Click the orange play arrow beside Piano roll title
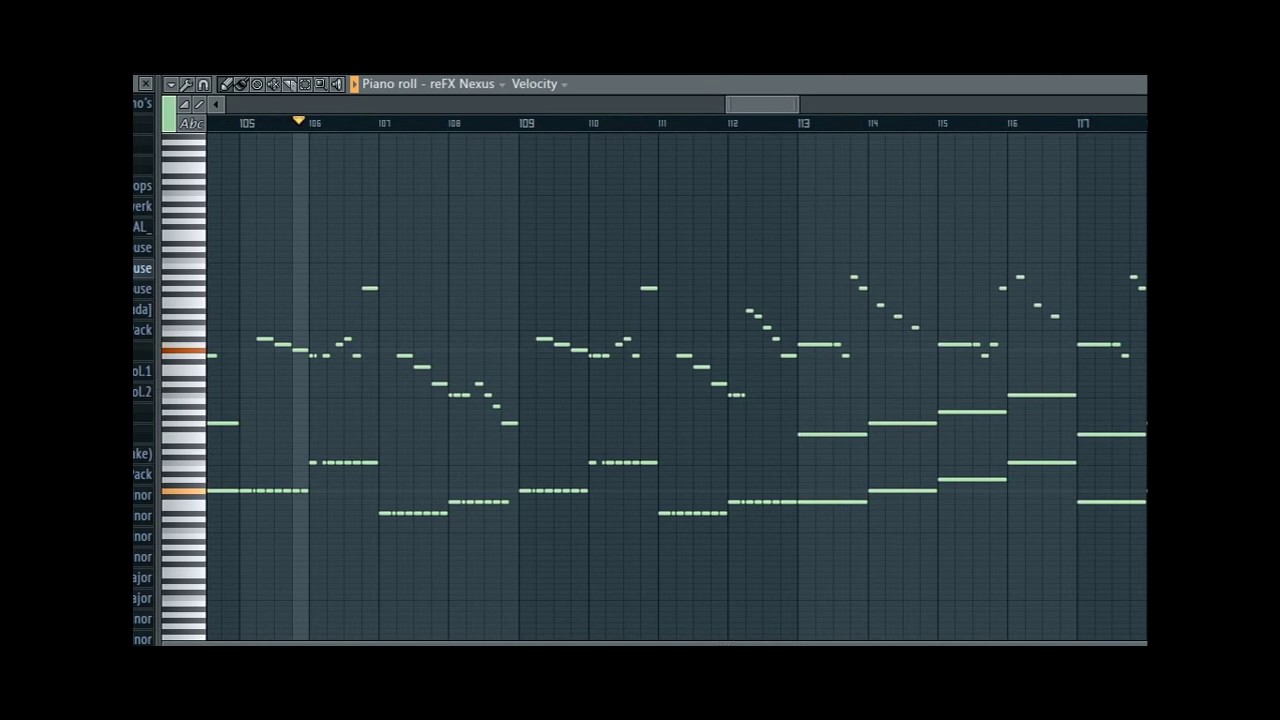Viewport: 1280px width, 720px height. pos(354,85)
